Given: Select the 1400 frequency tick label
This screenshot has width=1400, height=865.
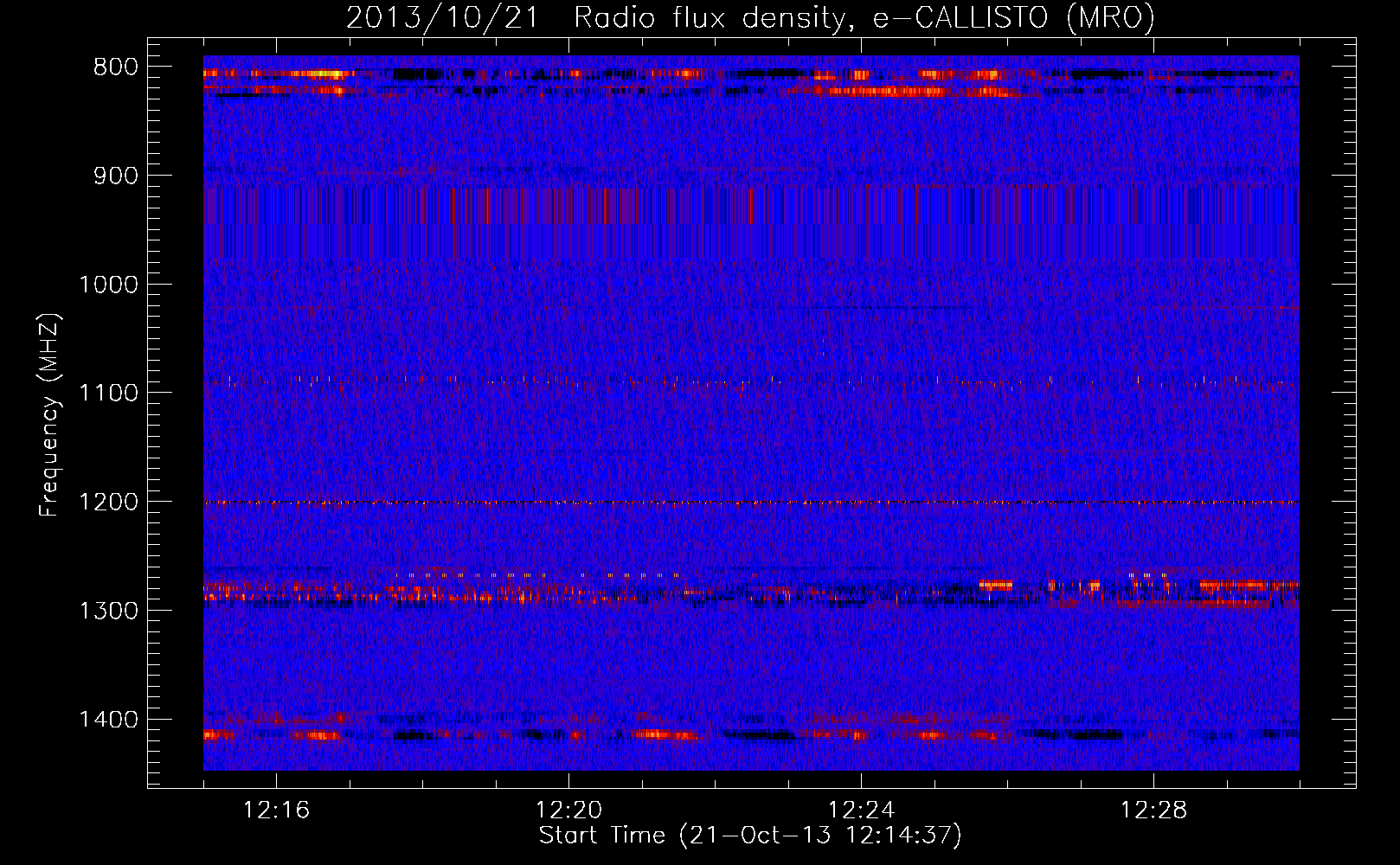Looking at the screenshot, I should (108, 720).
